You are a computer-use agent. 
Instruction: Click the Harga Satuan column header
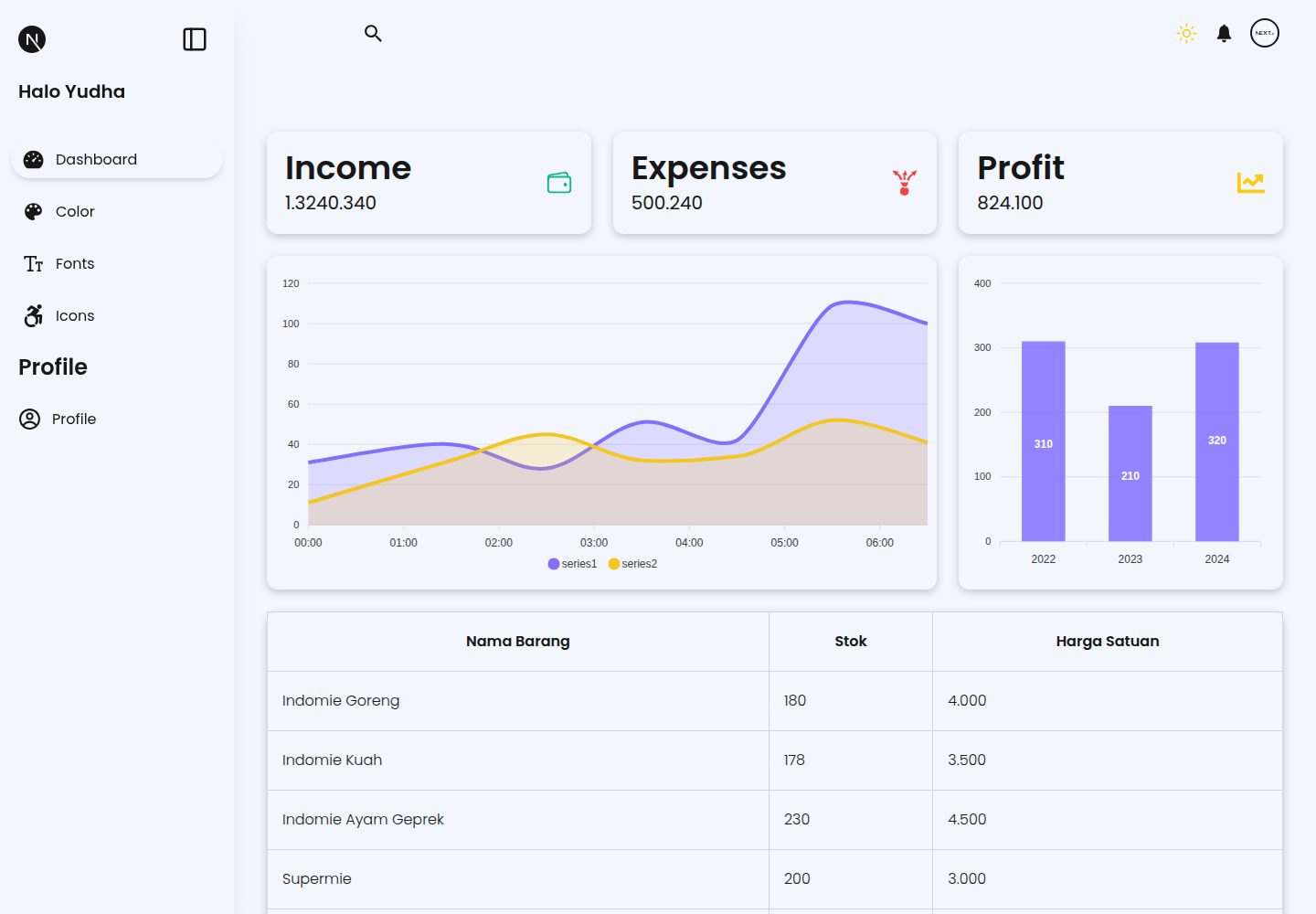(1108, 642)
